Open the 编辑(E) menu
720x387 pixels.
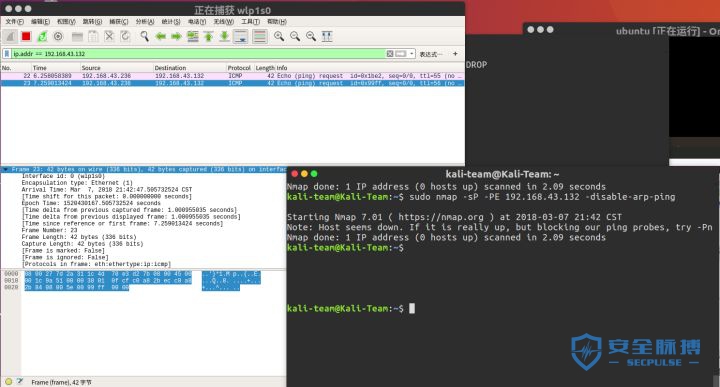point(40,22)
